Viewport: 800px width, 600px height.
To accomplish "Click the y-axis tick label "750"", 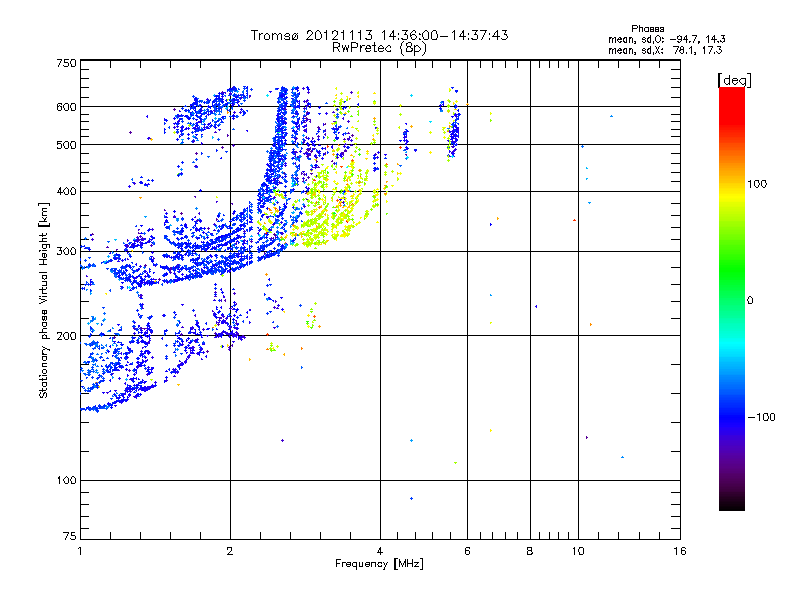I will point(66,63).
